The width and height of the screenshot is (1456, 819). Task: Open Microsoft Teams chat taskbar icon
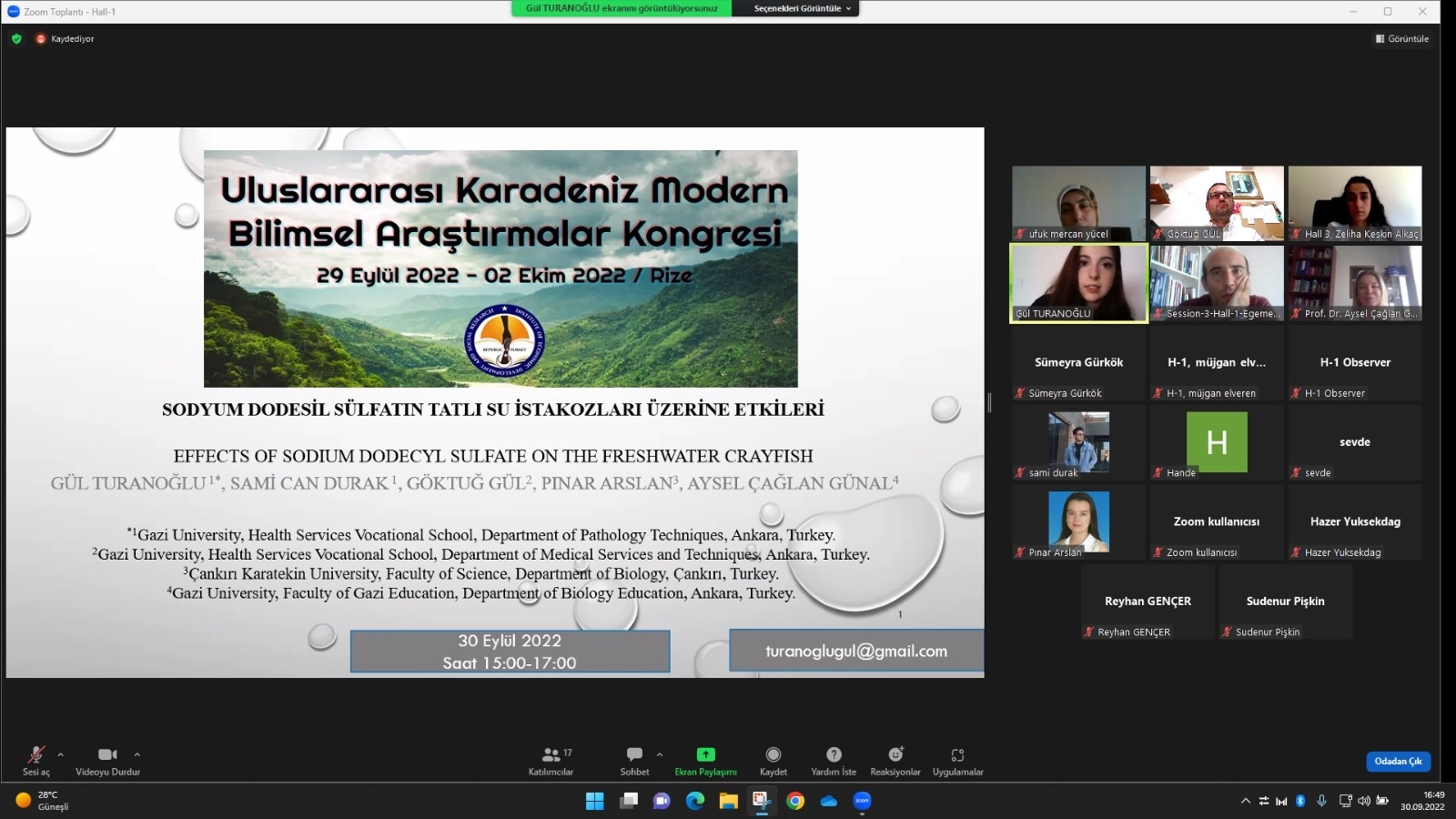pos(662,801)
